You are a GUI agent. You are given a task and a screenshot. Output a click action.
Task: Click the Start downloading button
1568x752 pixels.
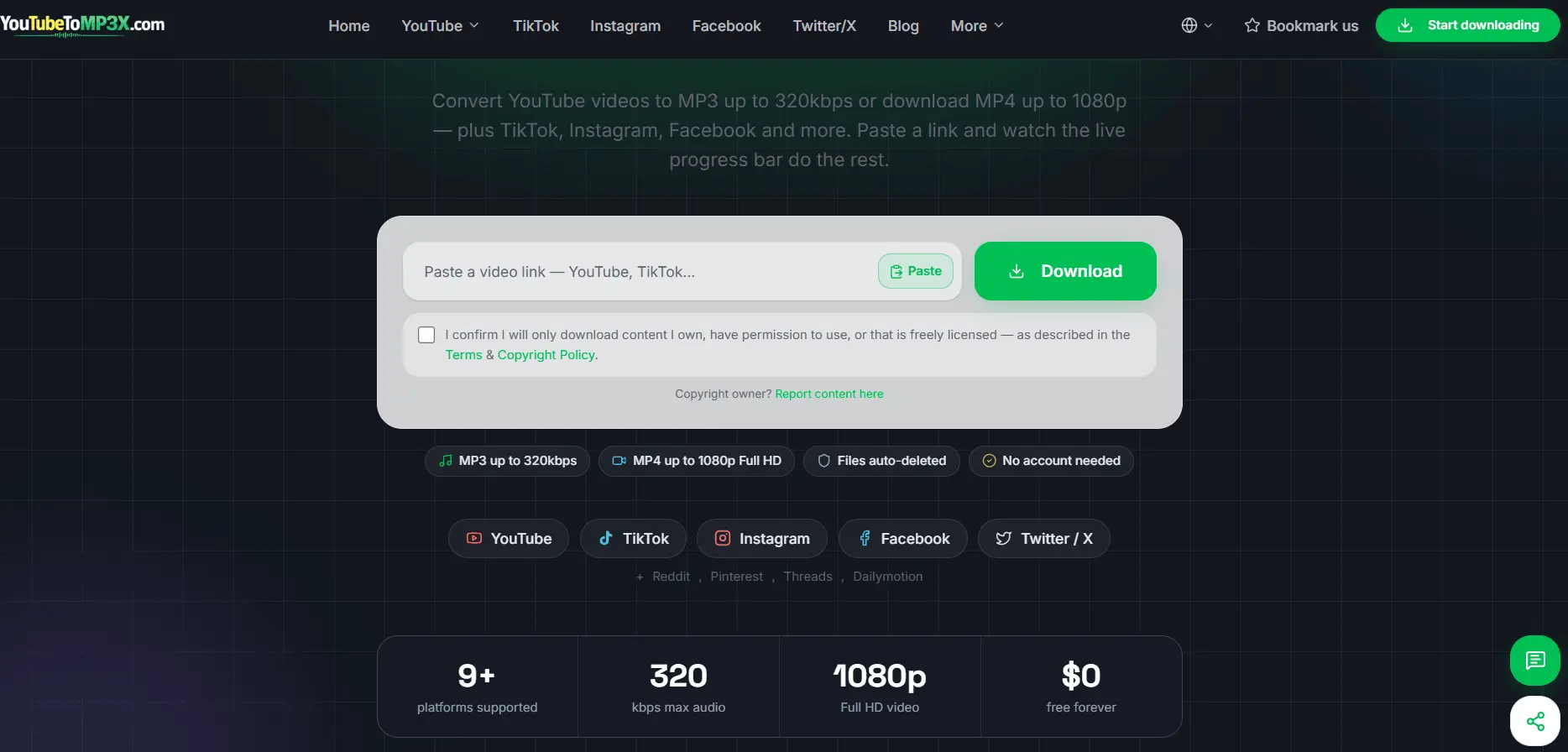point(1467,25)
